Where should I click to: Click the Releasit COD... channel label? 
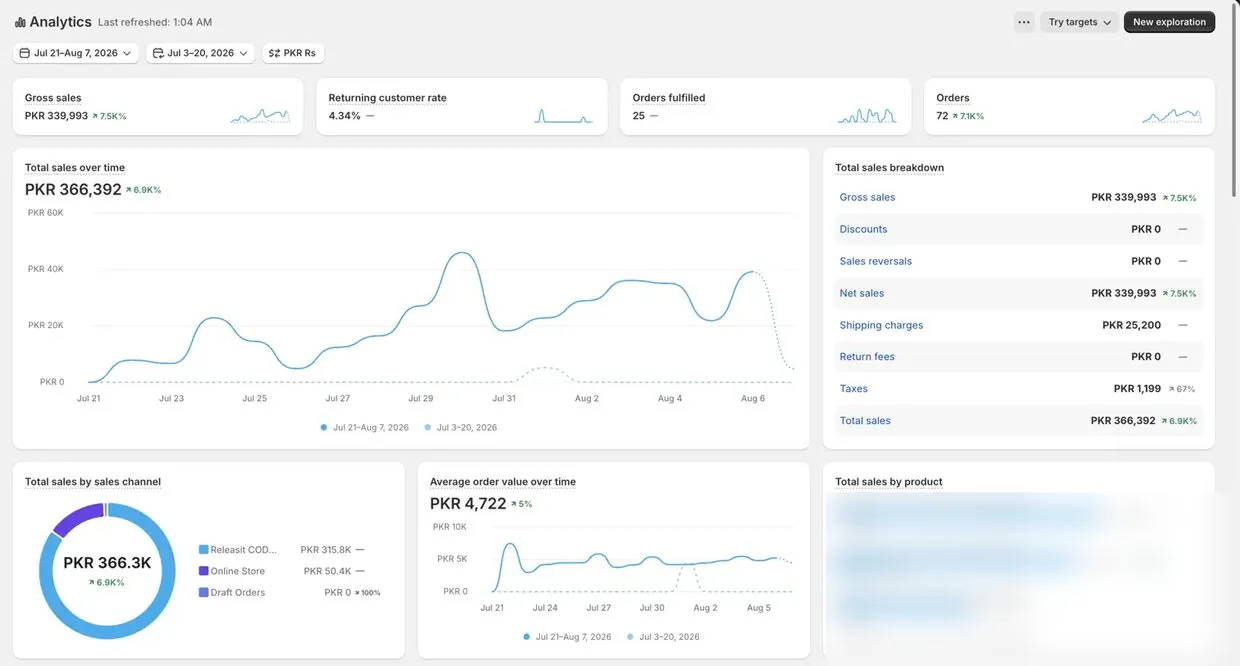point(244,550)
